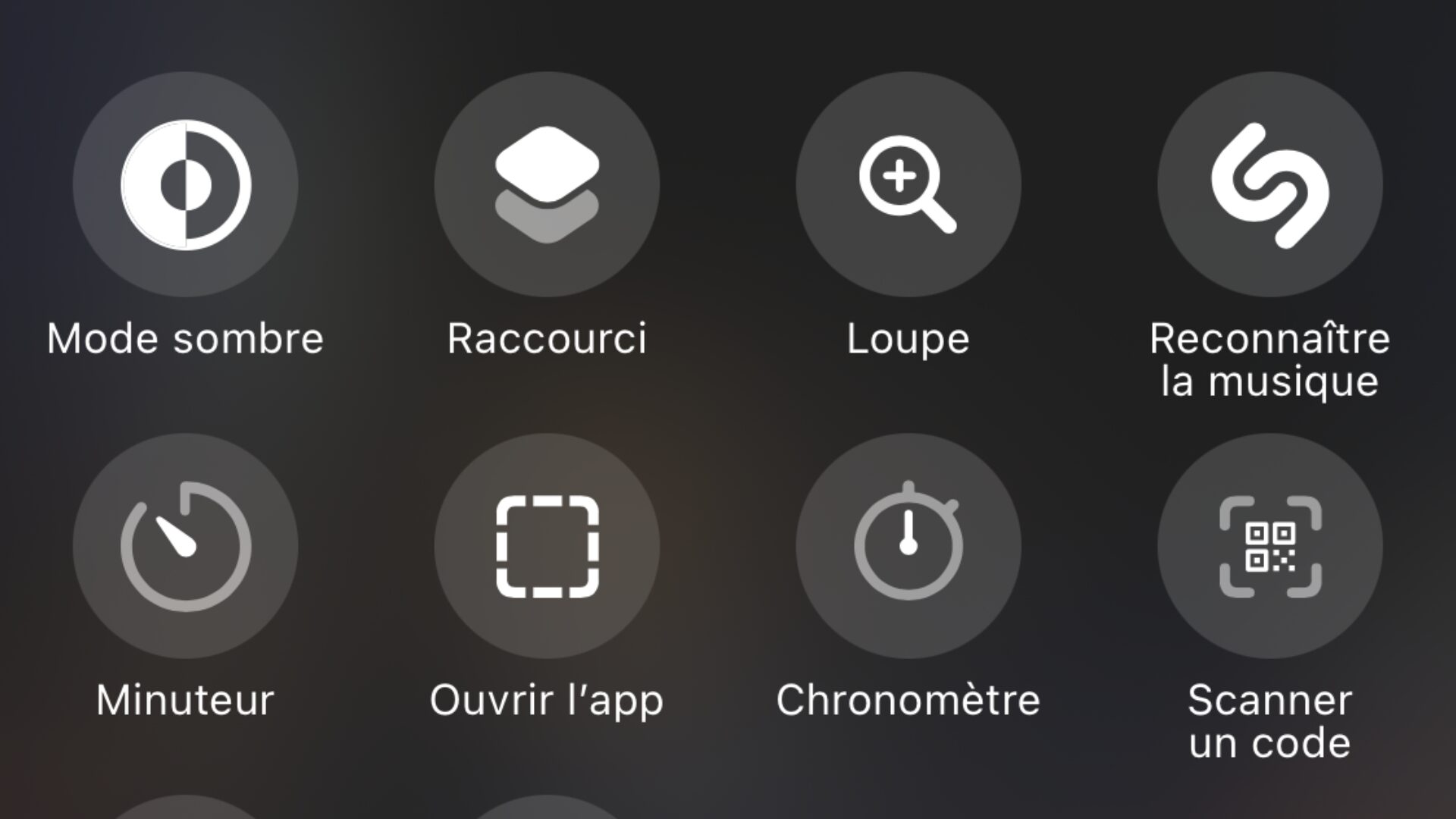Image resolution: width=1456 pixels, height=819 pixels.
Task: Click the plus sign inside the magnifier glyph
Action: (899, 176)
